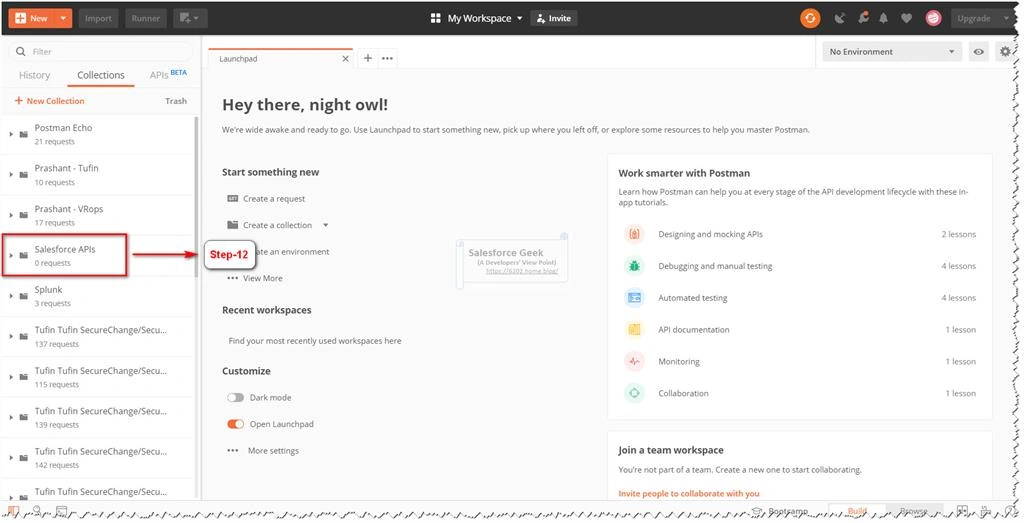Click the Collaboration circle icon

[x=634, y=393]
